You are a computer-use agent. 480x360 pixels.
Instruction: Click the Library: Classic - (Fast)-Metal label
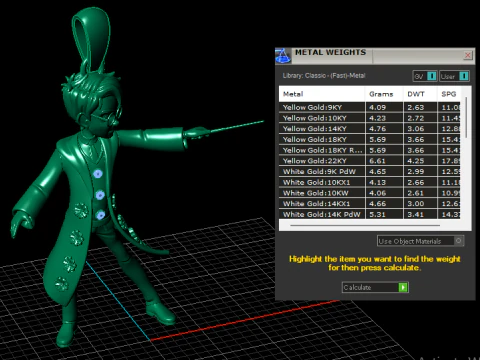coord(324,76)
